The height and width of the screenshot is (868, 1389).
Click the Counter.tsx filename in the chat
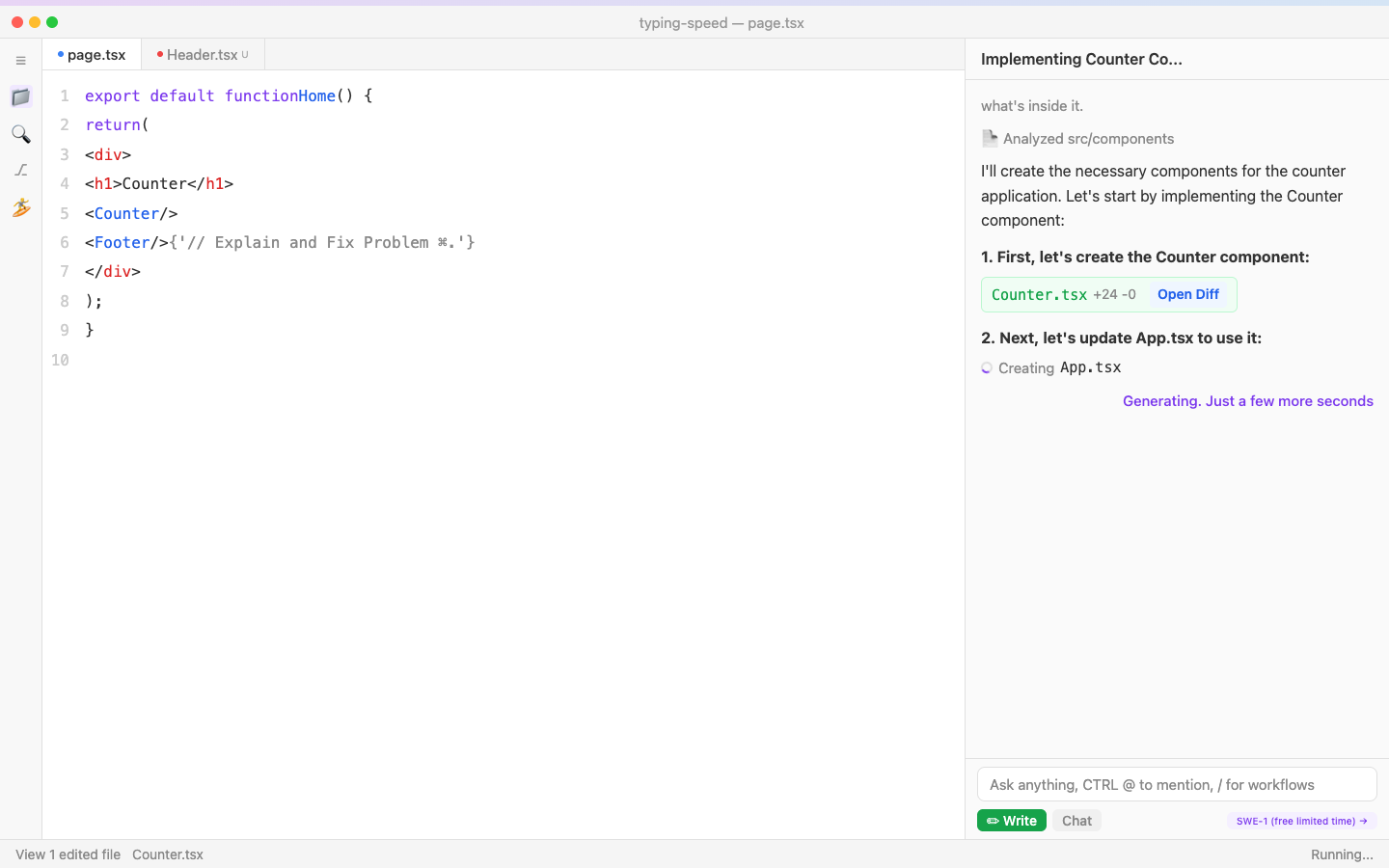[x=1039, y=295]
